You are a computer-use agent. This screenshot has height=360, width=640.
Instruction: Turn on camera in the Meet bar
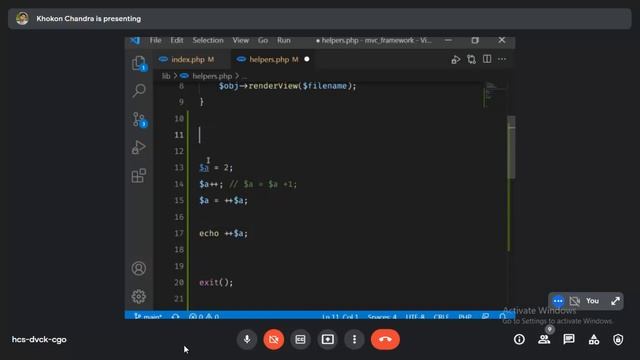[x=273, y=339]
